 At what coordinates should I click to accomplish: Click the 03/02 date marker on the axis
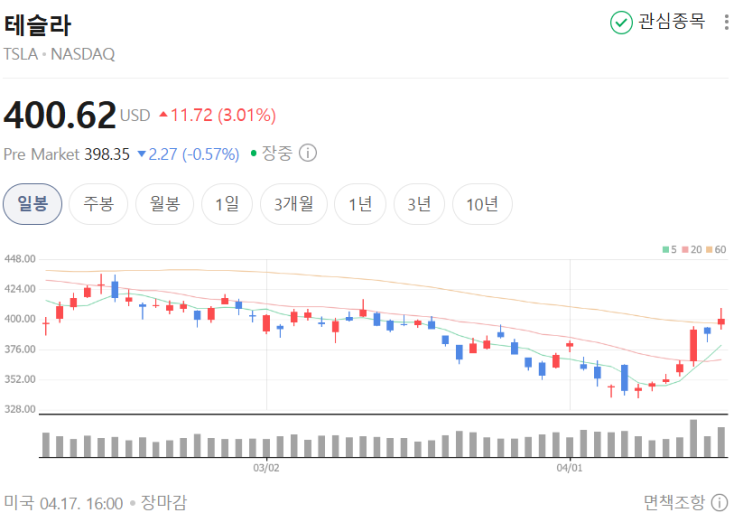coord(266,468)
